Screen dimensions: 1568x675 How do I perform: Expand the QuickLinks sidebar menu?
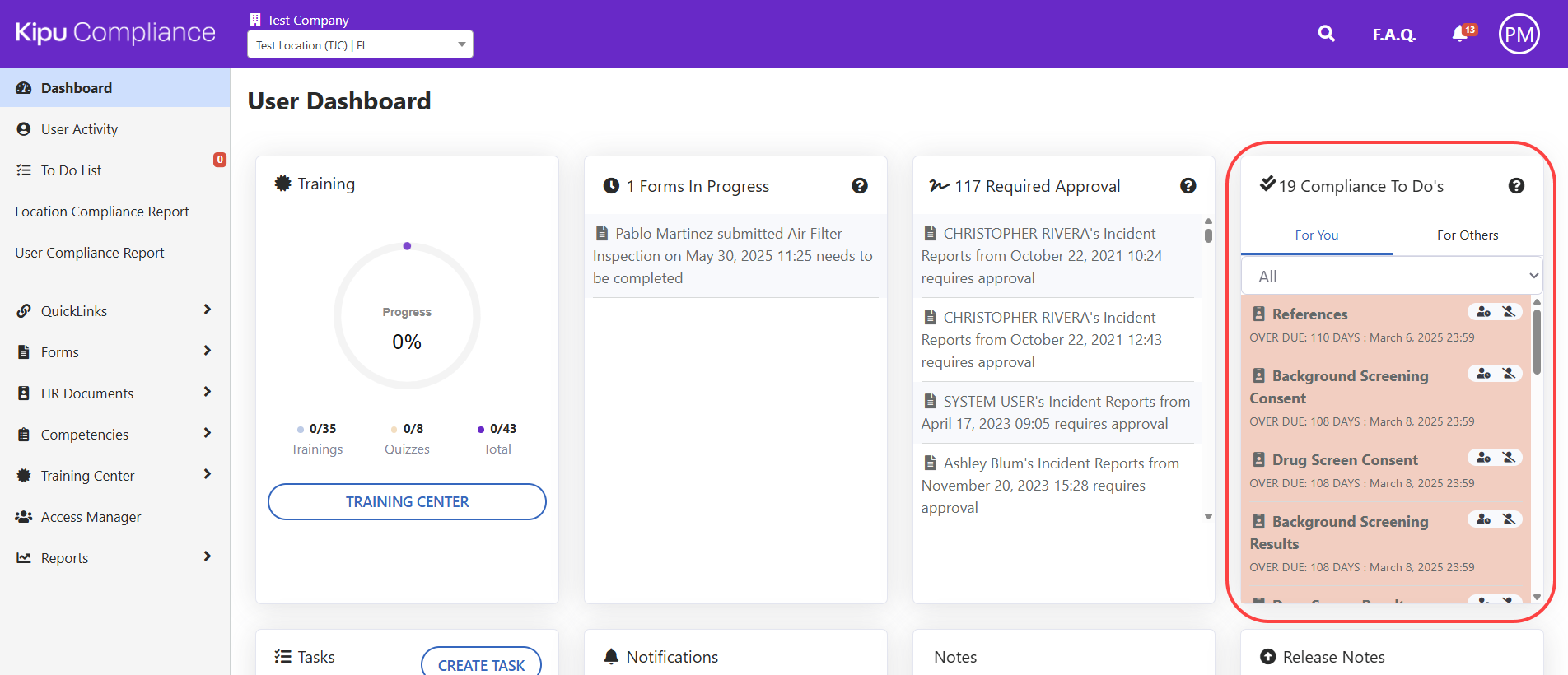[x=114, y=311]
